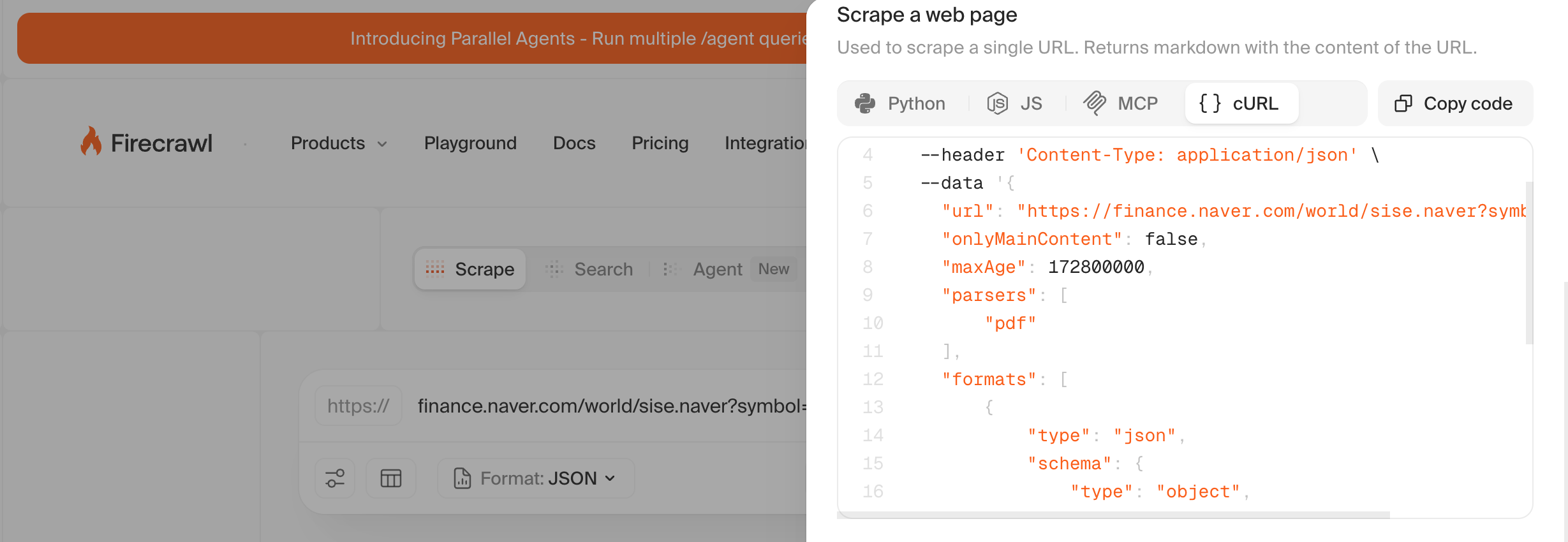Click the "formats" key in code

click(989, 379)
